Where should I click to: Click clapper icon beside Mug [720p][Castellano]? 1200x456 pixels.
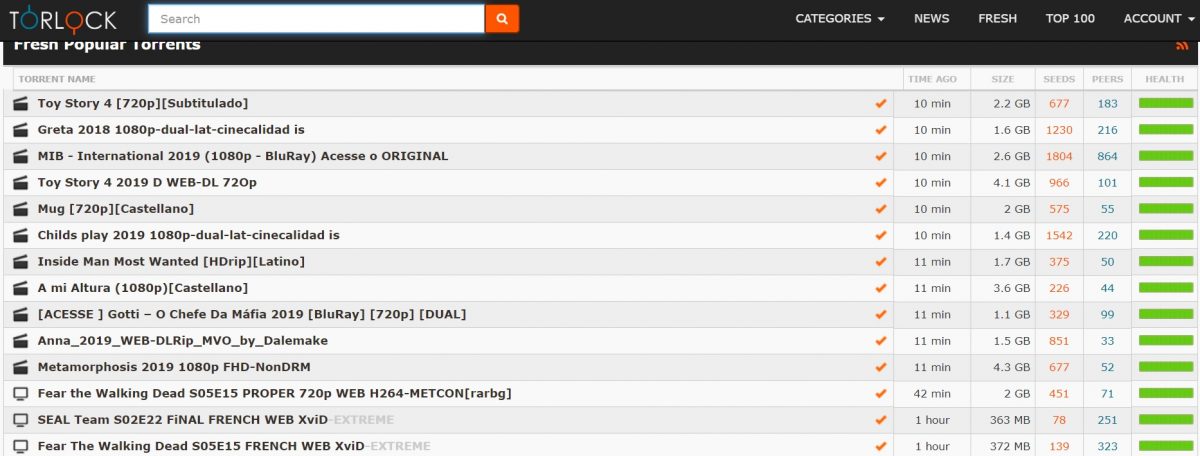pyautogui.click(x=20, y=209)
